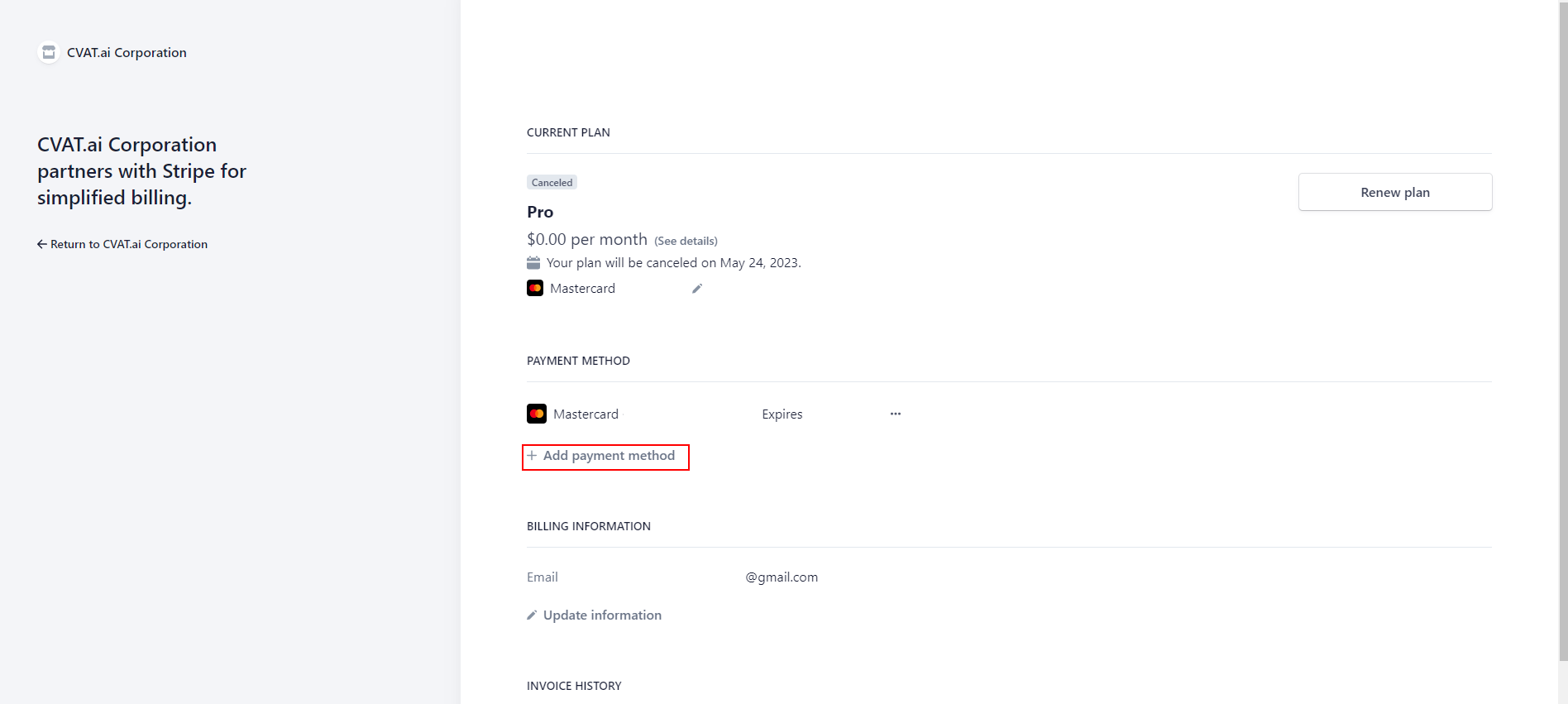Select the Mastercard payment method label
The height and width of the screenshot is (704, 1568).
click(x=586, y=414)
